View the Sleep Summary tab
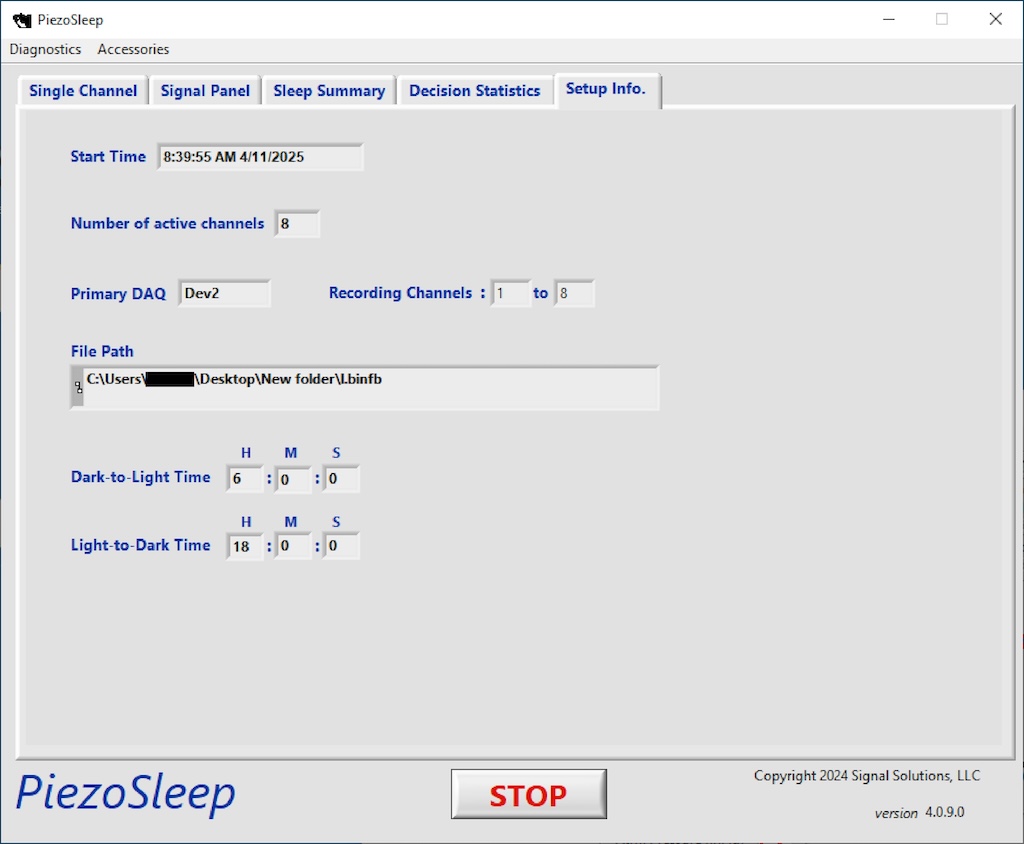 329,91
